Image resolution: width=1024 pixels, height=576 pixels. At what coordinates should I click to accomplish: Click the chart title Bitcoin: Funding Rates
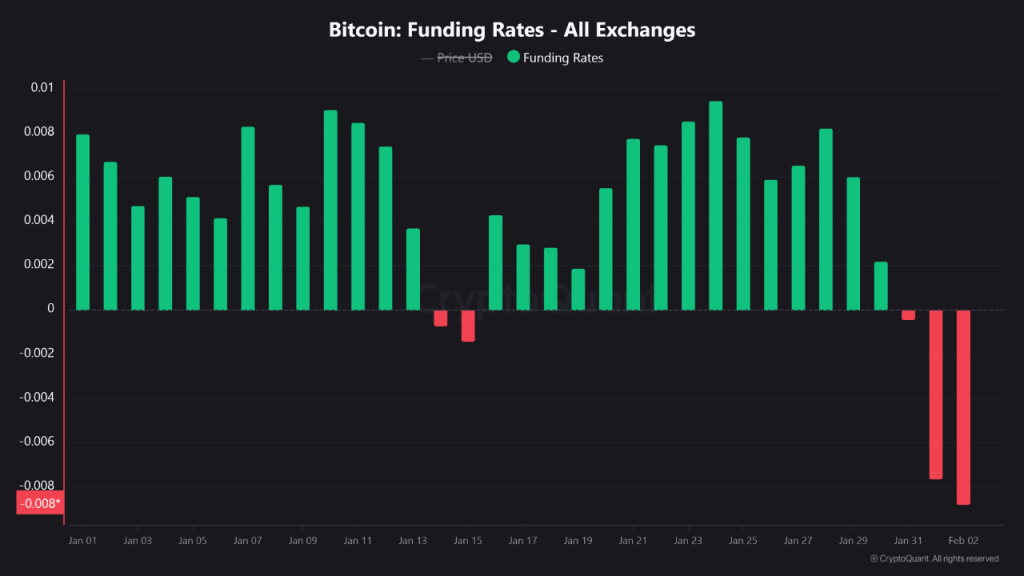[512, 30]
